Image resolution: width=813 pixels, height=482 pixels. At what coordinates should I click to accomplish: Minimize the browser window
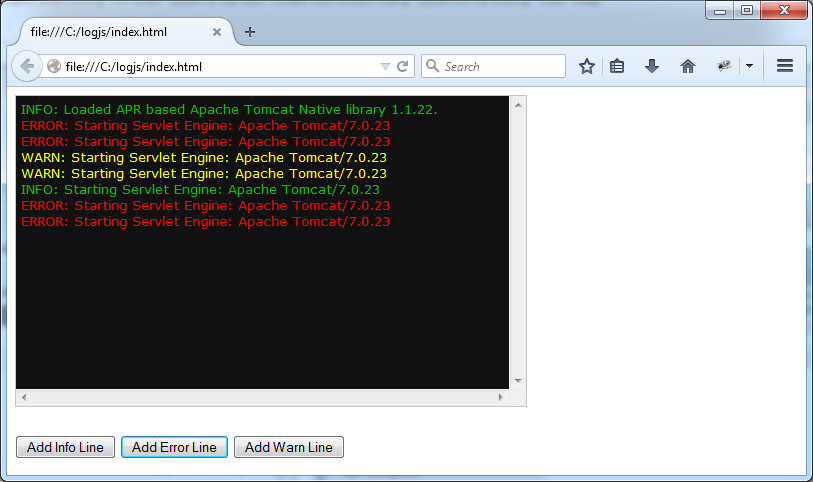click(x=720, y=10)
